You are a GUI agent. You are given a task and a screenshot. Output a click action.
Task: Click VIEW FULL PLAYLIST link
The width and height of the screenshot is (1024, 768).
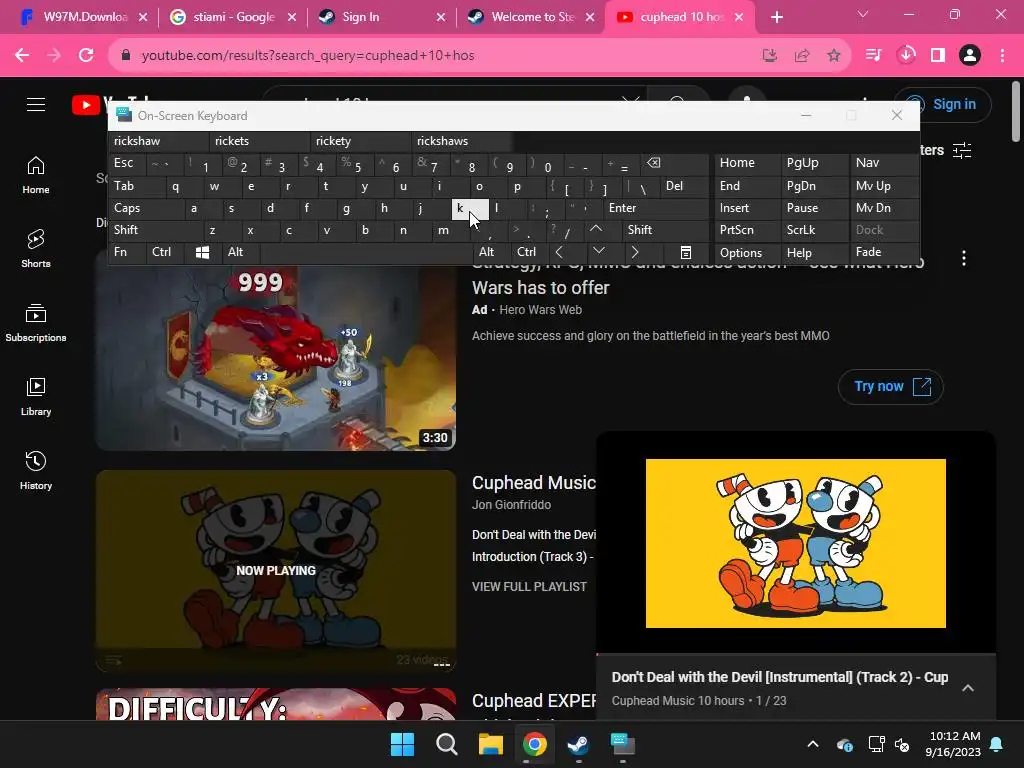(x=529, y=586)
